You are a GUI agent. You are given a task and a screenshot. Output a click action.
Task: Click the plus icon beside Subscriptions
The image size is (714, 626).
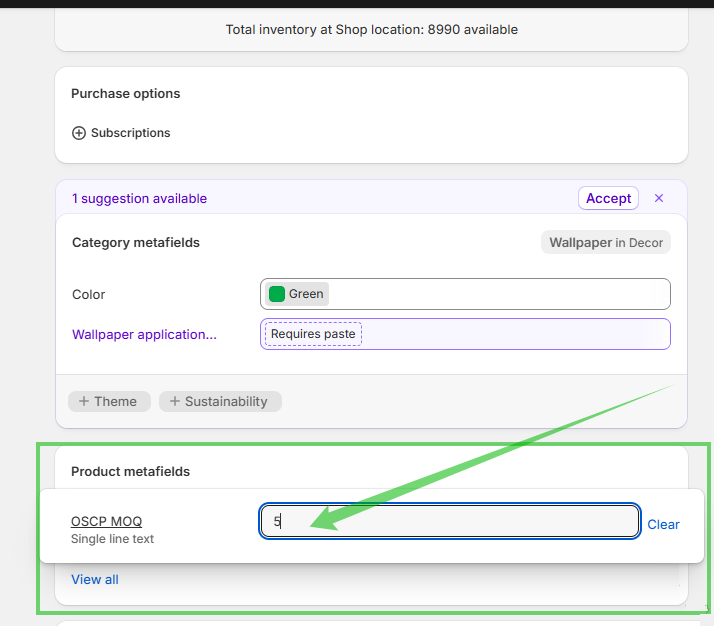(79, 133)
